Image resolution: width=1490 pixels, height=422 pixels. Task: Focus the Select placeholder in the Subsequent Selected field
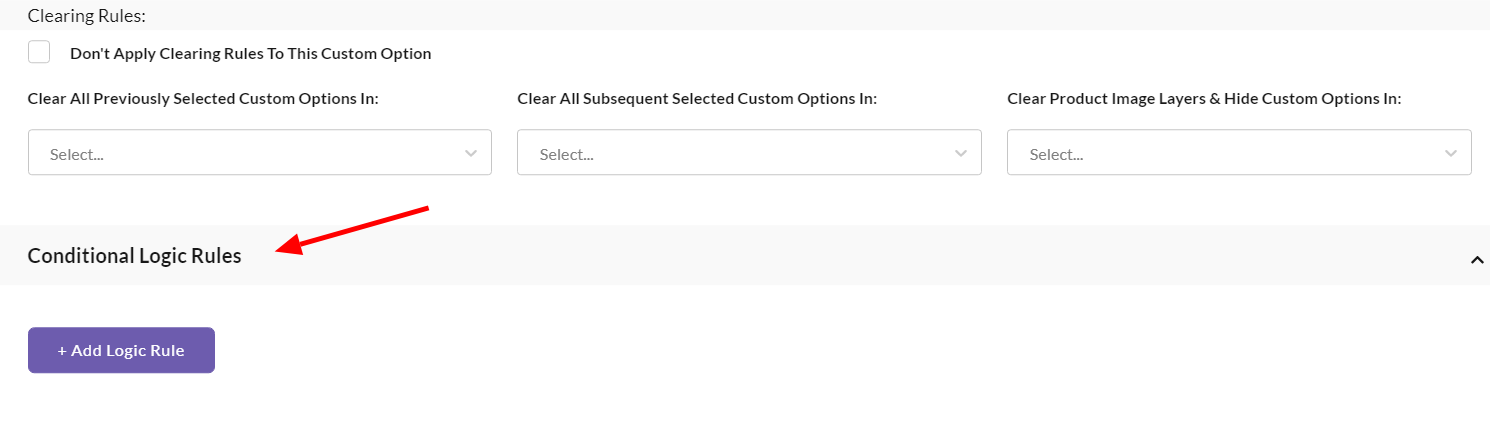(566, 155)
